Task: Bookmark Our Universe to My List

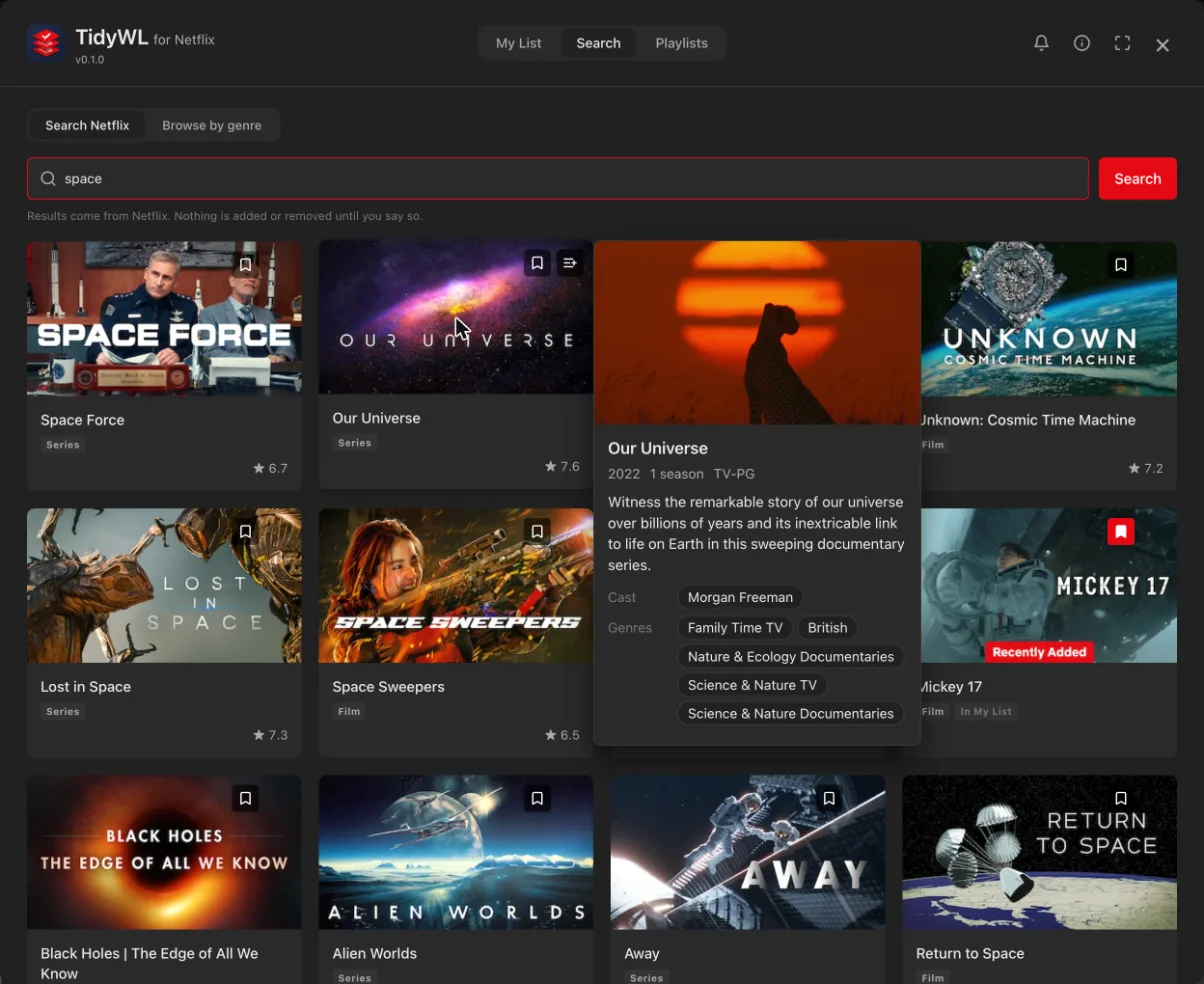Action: pos(537,263)
